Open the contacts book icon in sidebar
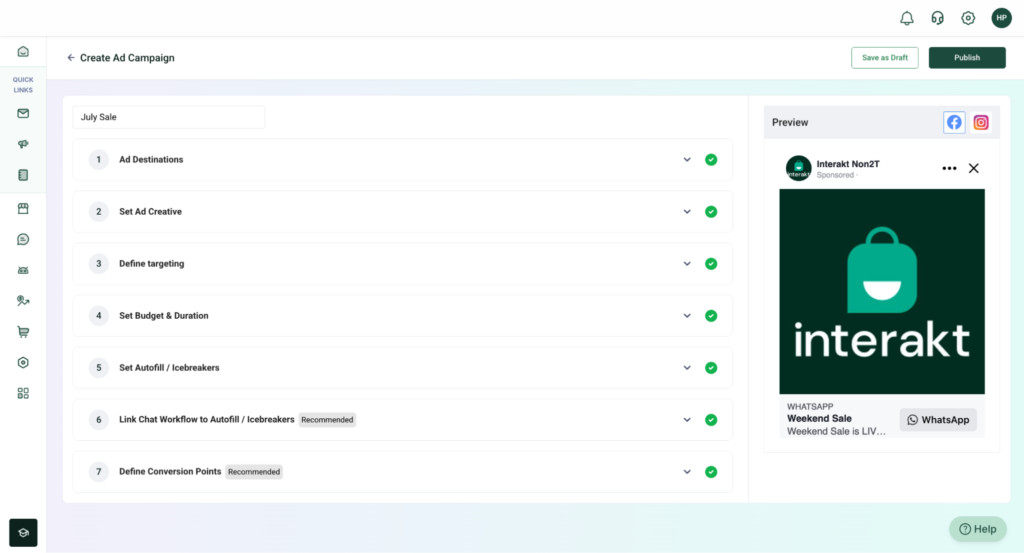 23,175
